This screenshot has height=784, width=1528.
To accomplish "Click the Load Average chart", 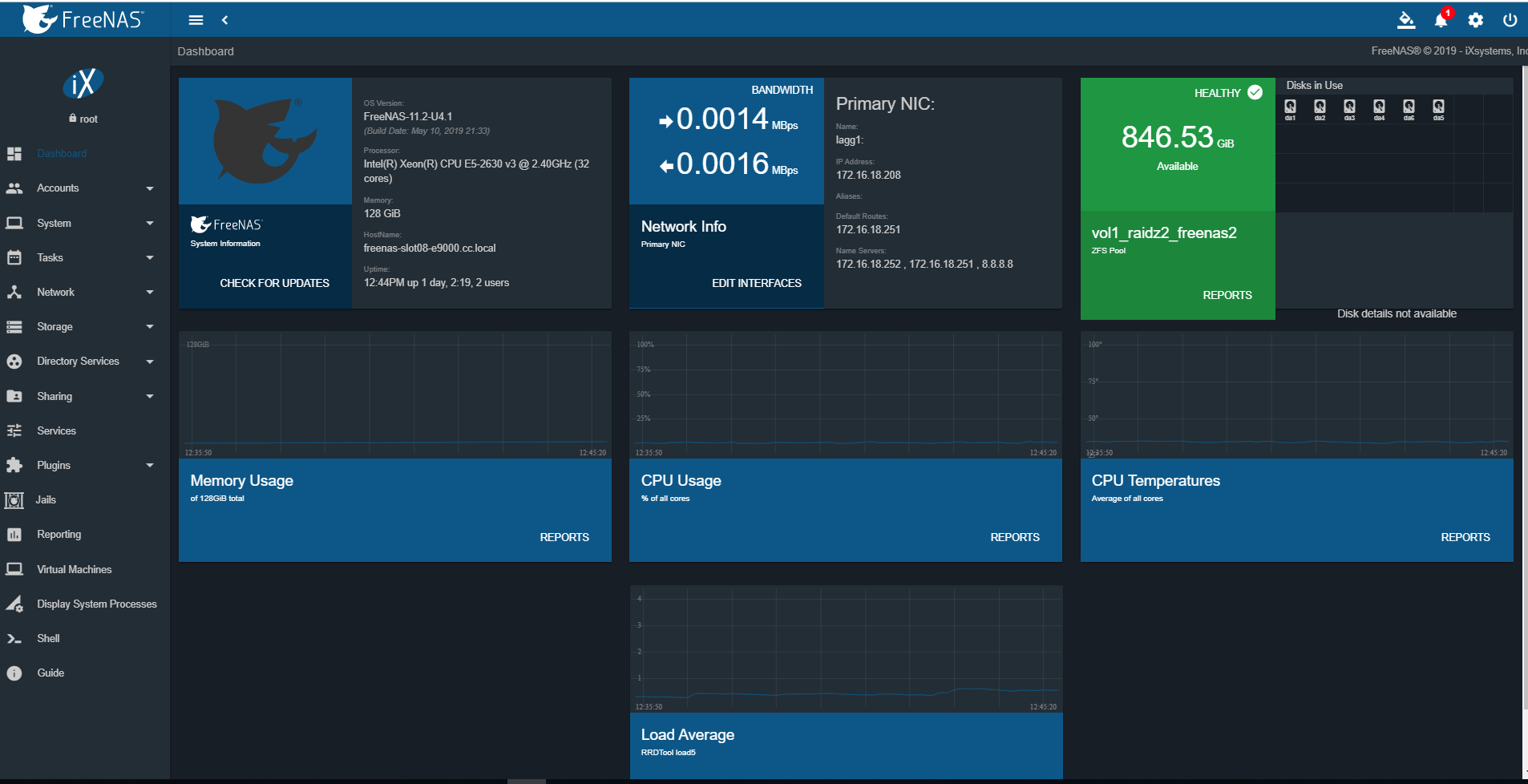I will (846, 649).
